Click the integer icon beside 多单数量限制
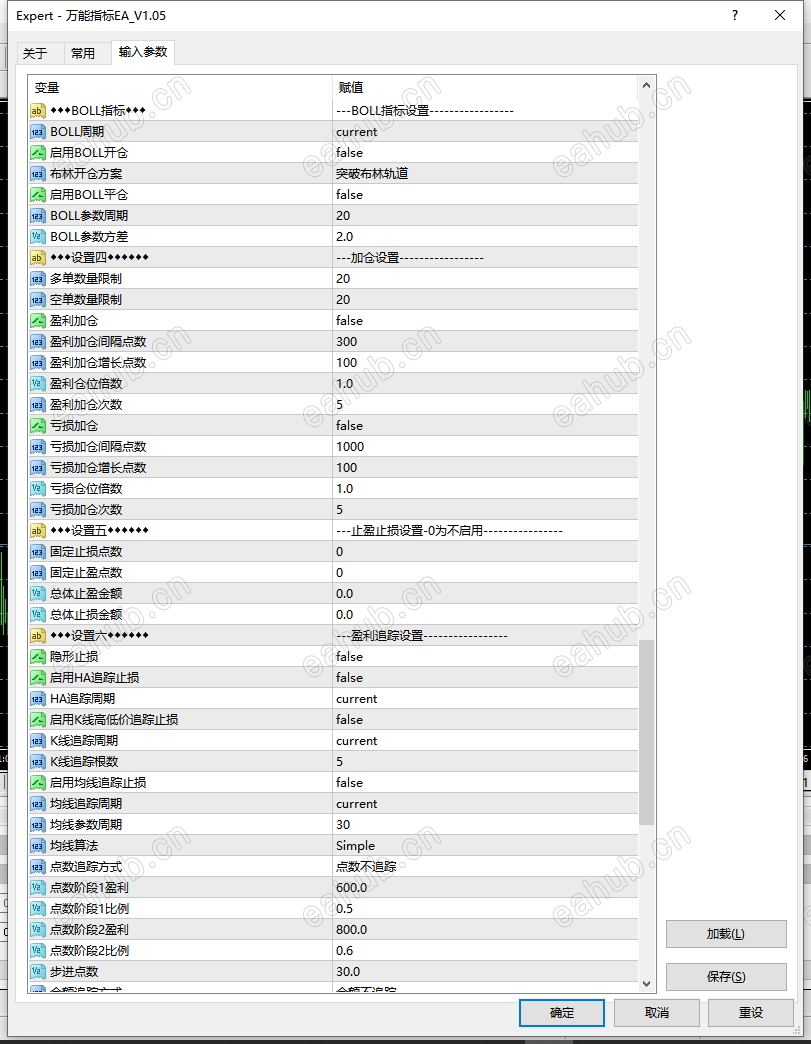Screen dimensions: 811x1044 (38, 278)
